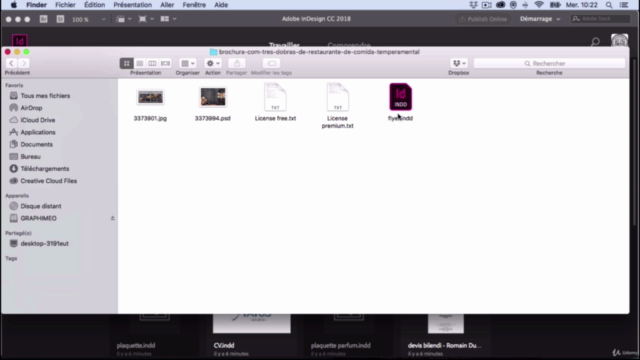Eject the GRAPHIMEO drive
This screenshot has width=640, height=360.
point(112,218)
